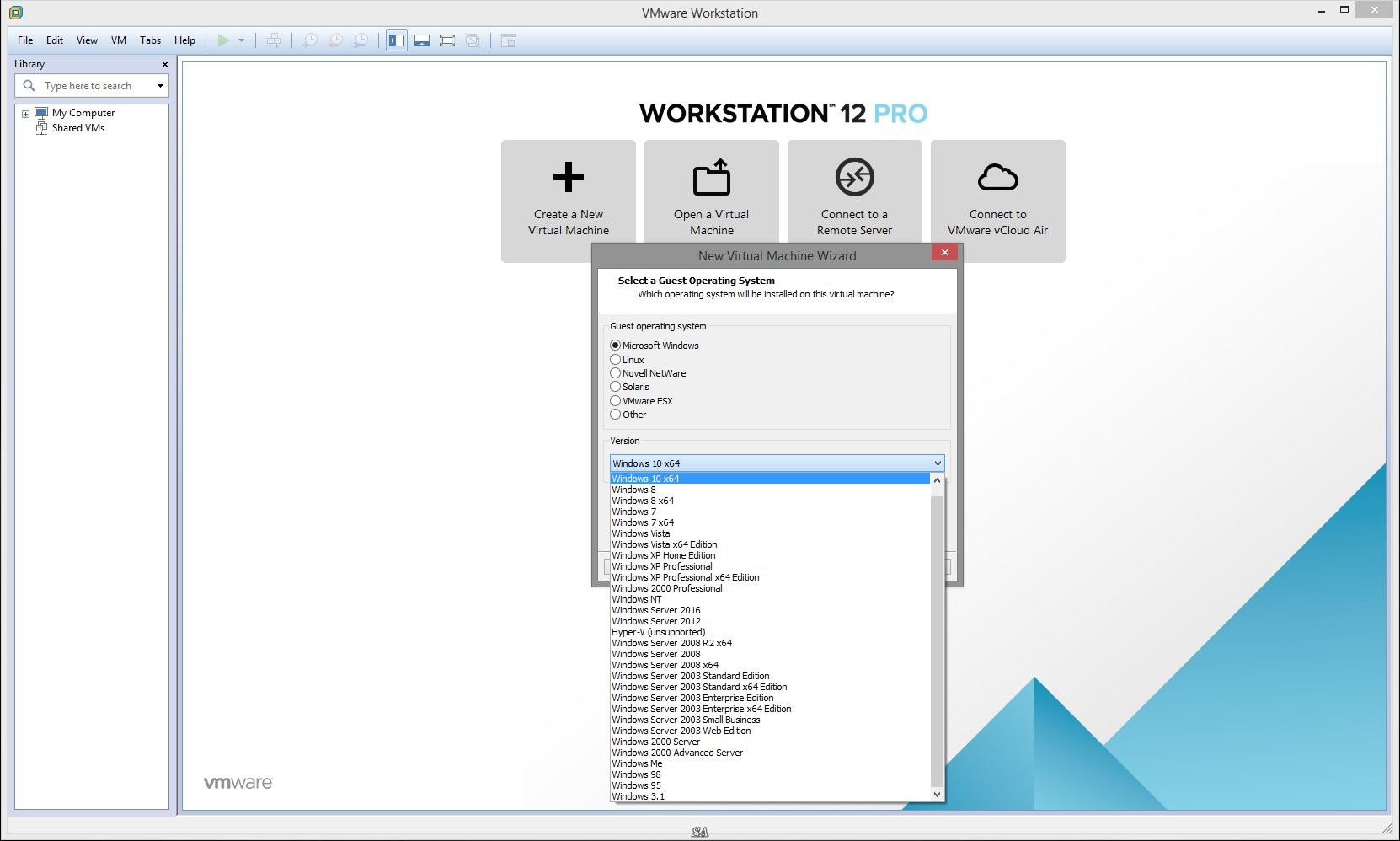This screenshot has height=841, width=1400.
Task: Click the Send Ctrl+Alt+Del toolbar icon
Action: [274, 40]
